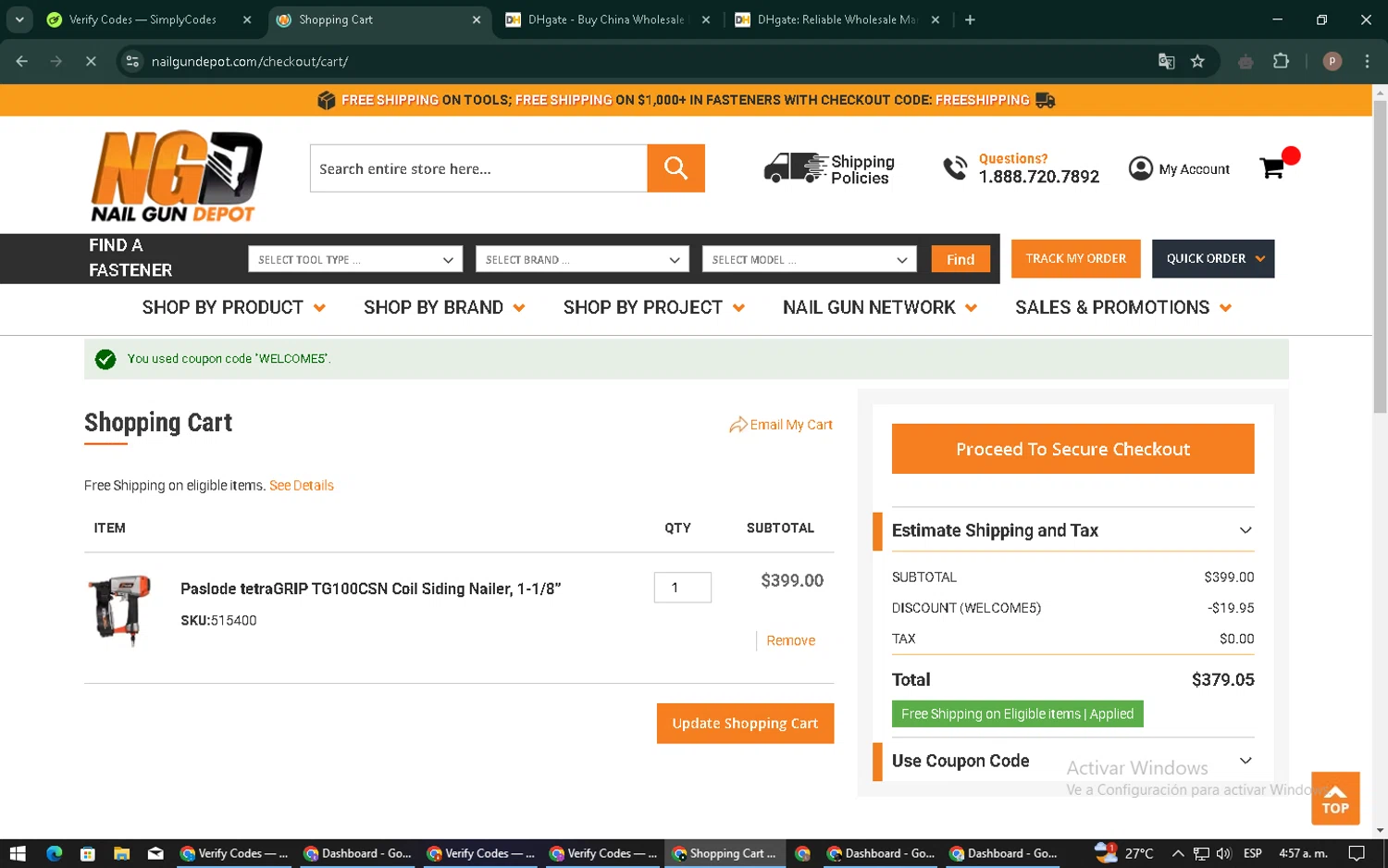Open the Select Brand dropdown
1388x868 pixels.
(582, 259)
